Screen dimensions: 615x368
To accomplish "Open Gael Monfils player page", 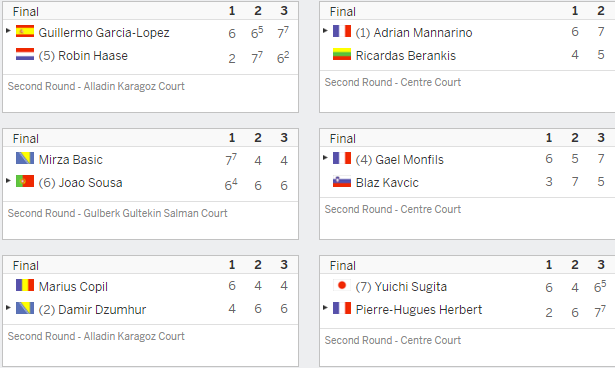I will click(x=409, y=160).
